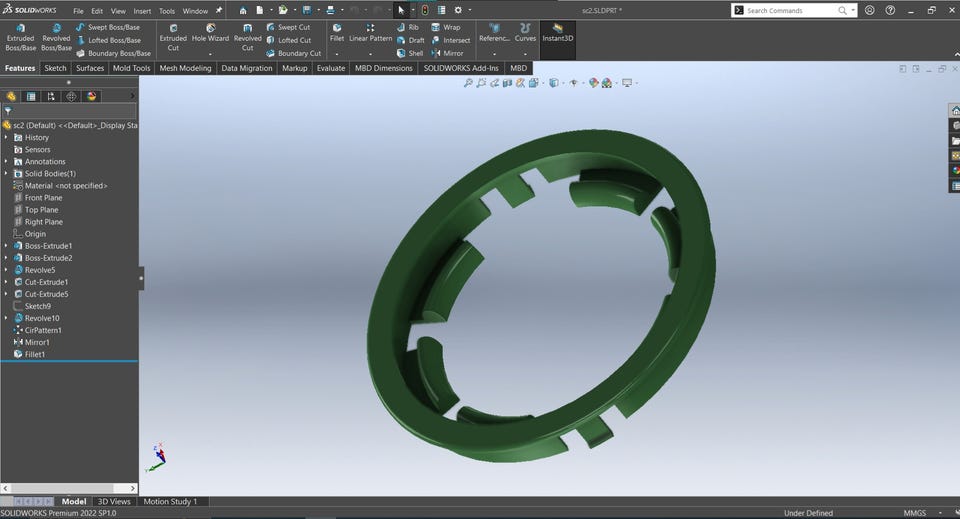Click the MMGS unit system button
The width and height of the screenshot is (960, 519).
coord(914,513)
